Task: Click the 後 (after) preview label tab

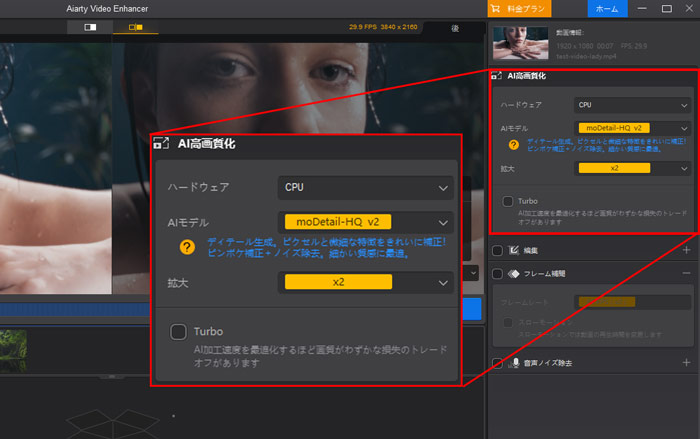Action: [x=455, y=28]
